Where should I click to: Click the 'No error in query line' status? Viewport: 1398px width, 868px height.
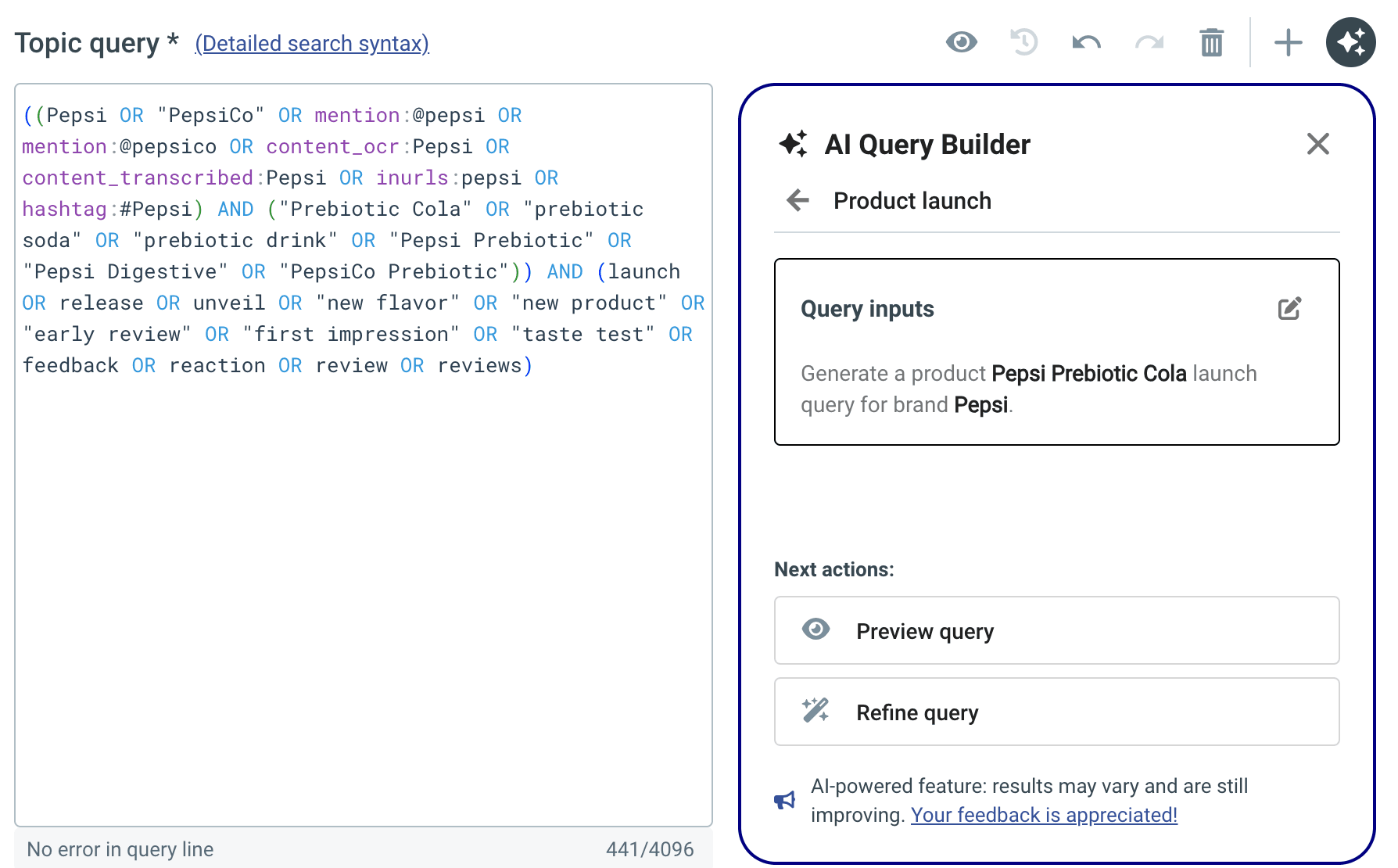point(120,849)
